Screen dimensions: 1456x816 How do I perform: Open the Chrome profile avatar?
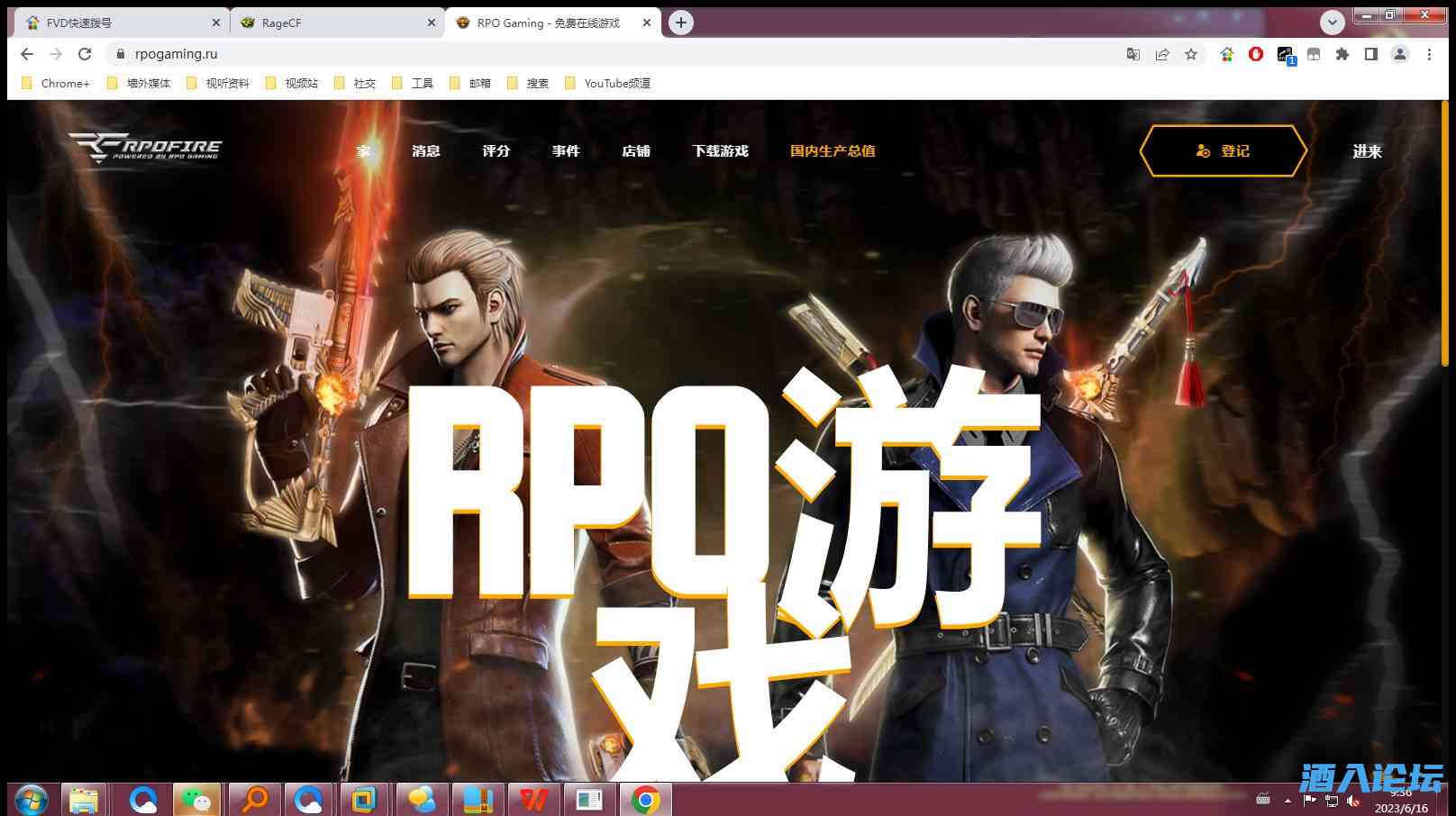pos(1399,54)
